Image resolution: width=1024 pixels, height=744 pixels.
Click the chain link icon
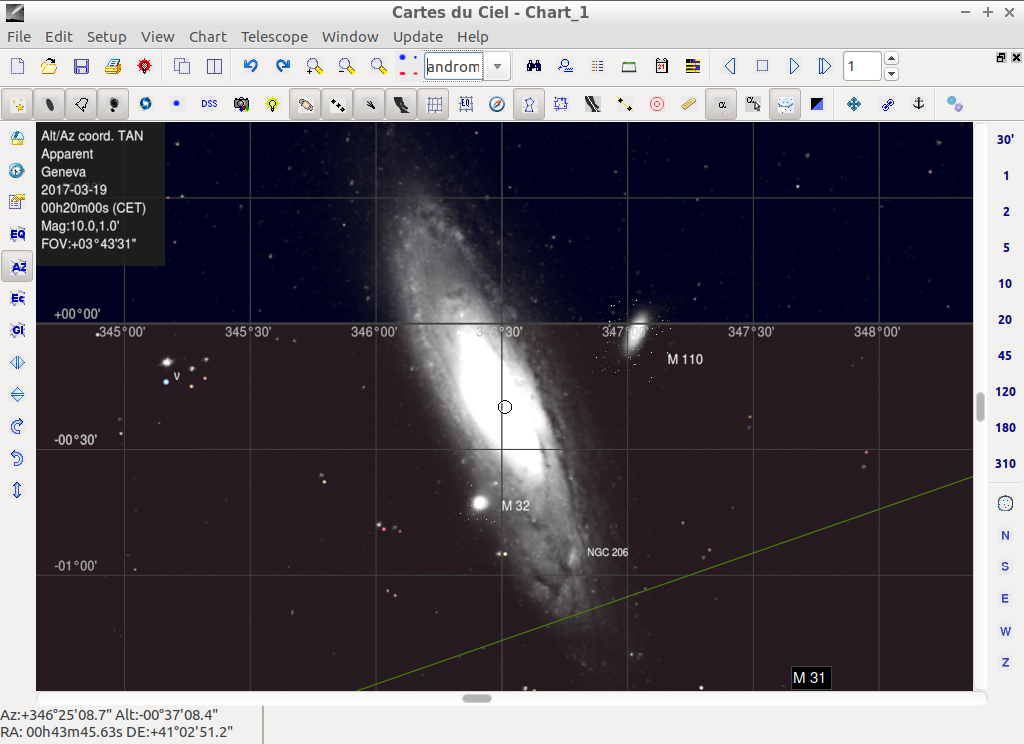pos(887,104)
